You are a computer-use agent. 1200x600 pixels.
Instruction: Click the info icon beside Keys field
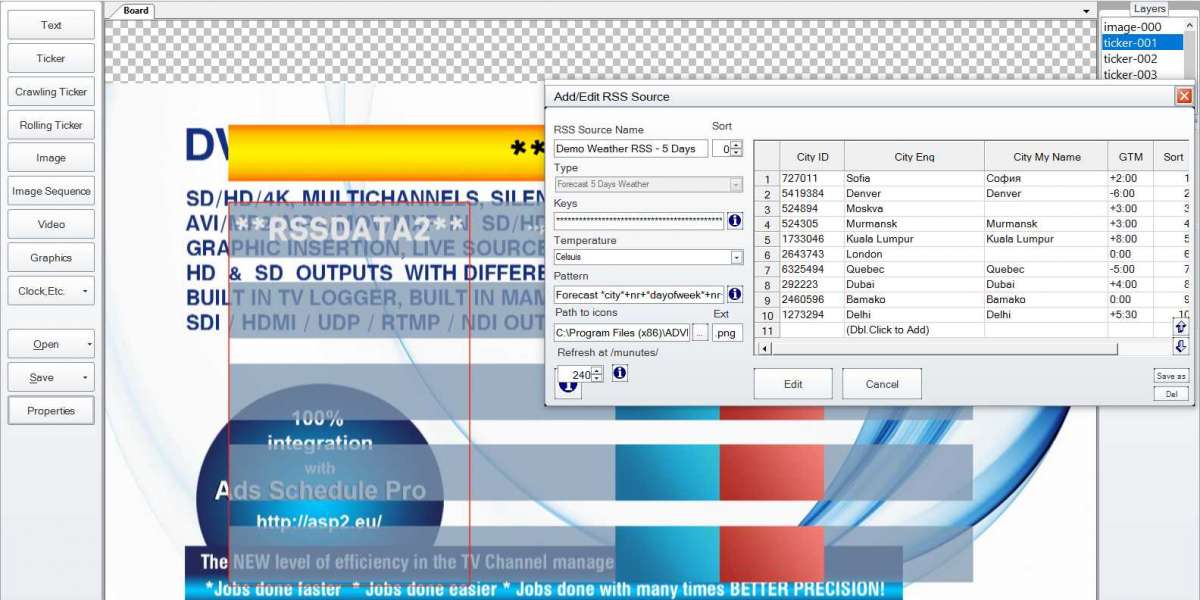click(x=735, y=221)
